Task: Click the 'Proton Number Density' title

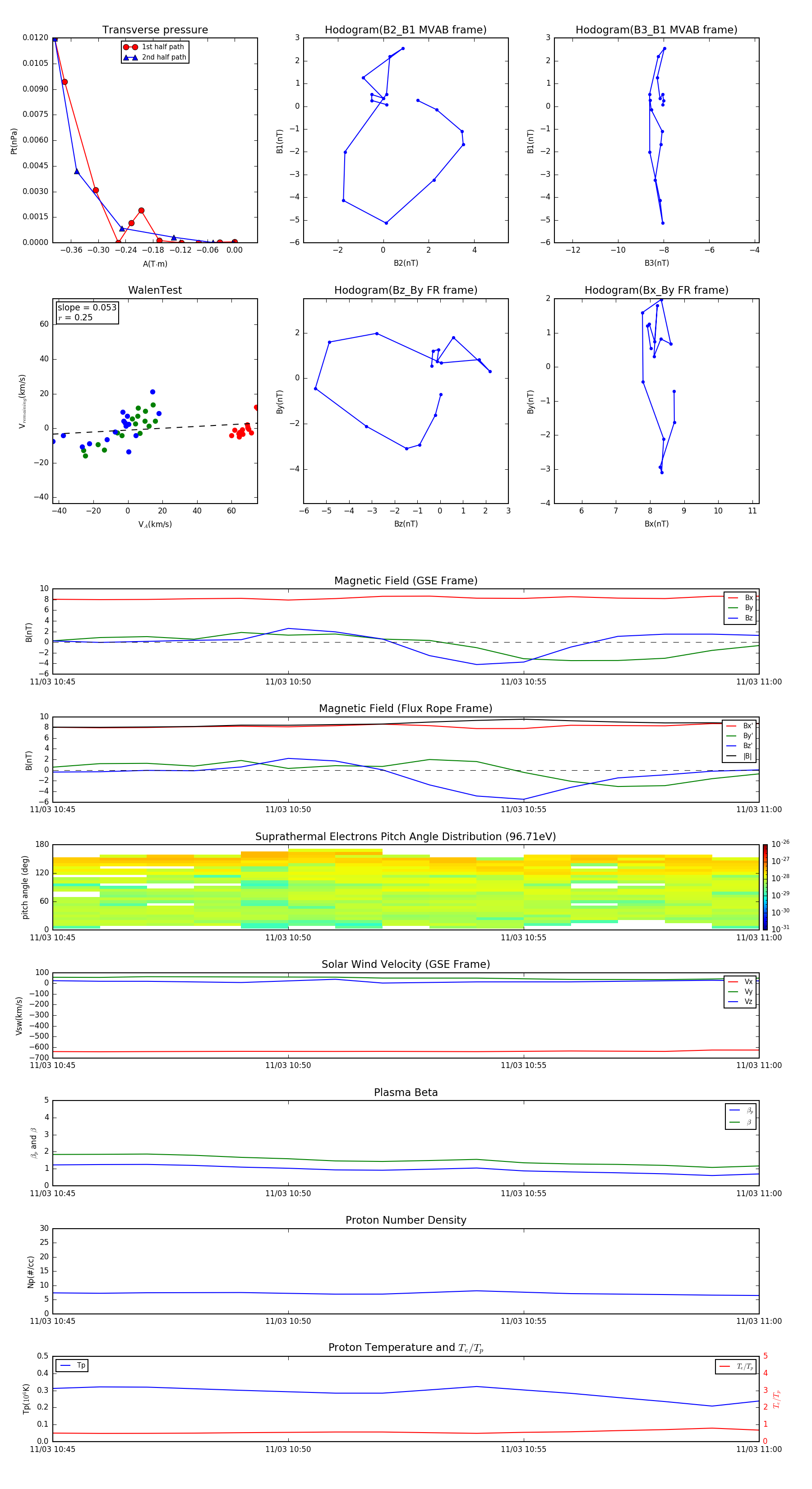Action: 406,1220
